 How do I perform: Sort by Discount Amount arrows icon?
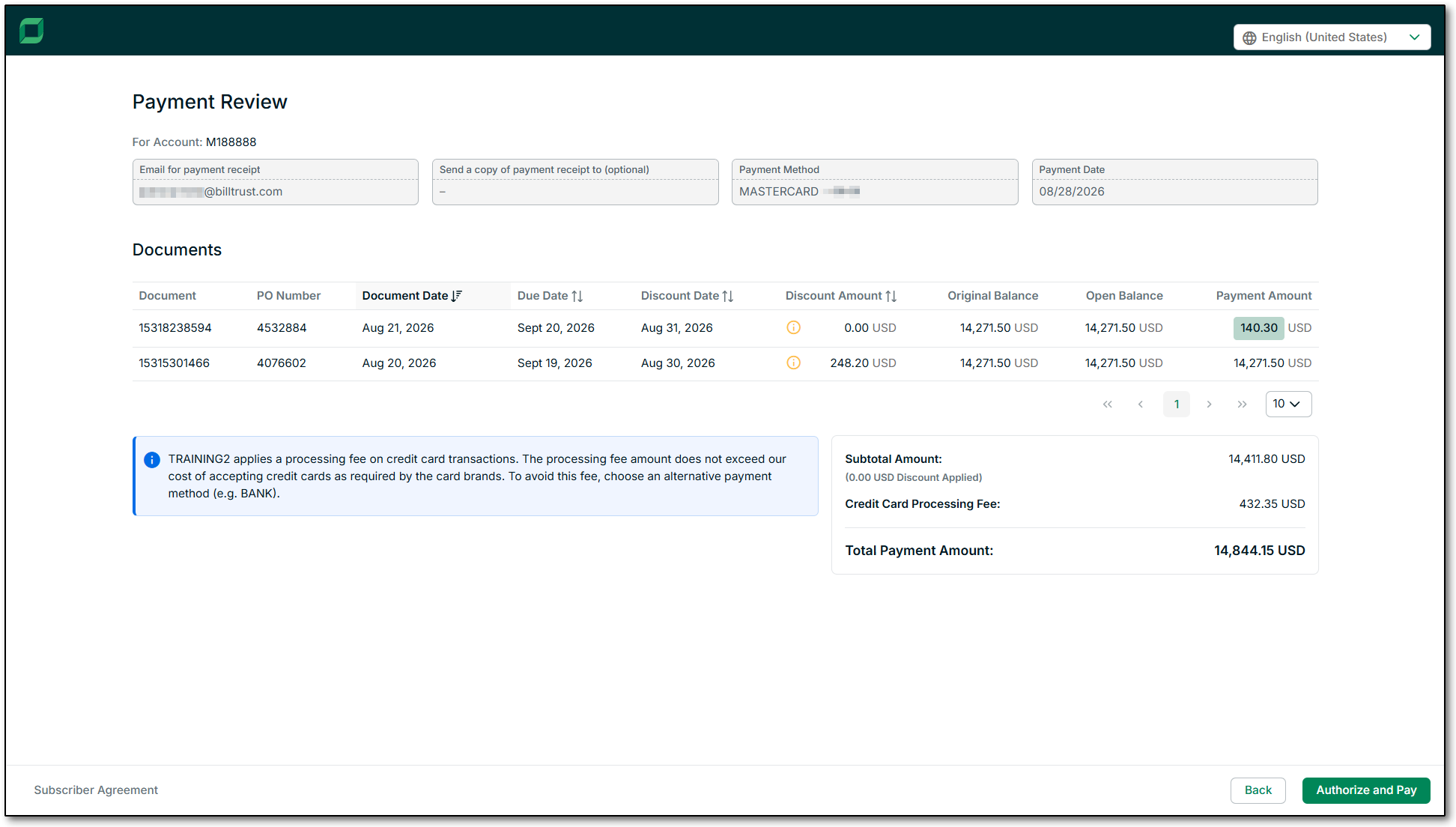click(891, 296)
